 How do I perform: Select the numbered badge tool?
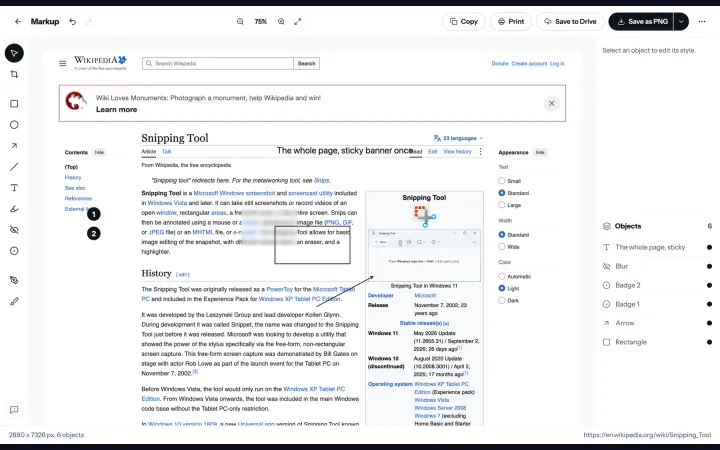tap(14, 251)
